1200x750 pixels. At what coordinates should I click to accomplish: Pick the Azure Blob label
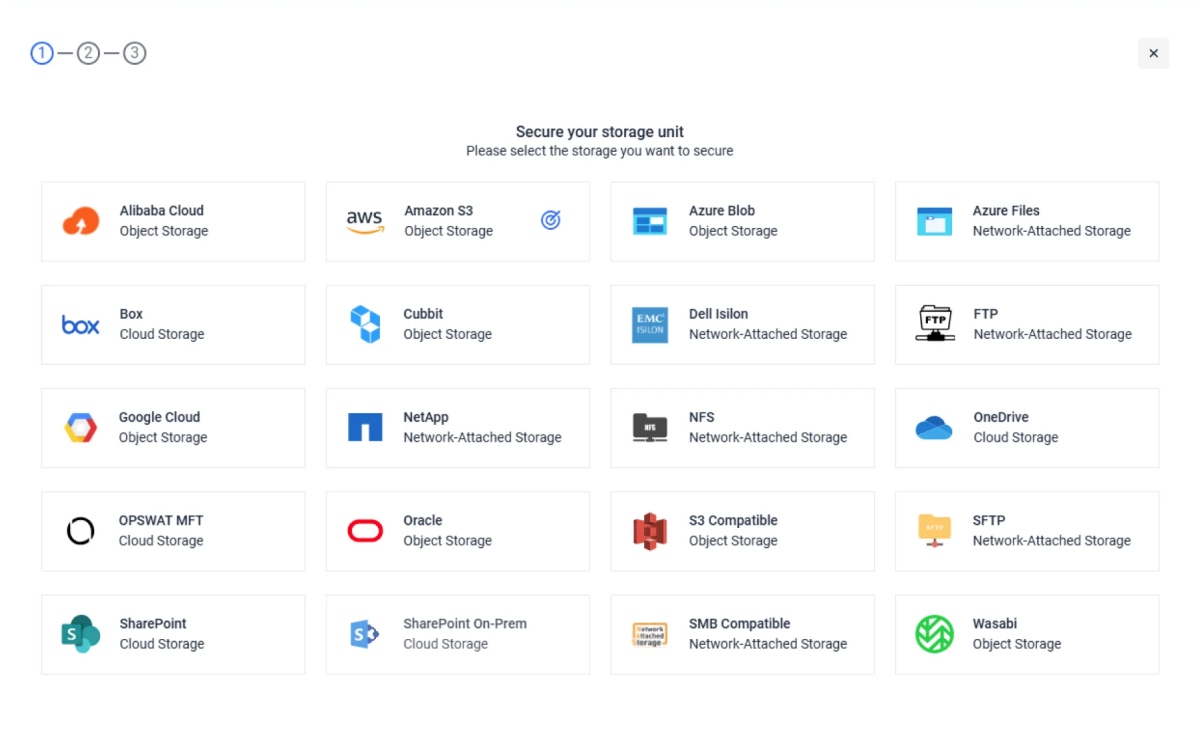click(x=722, y=211)
